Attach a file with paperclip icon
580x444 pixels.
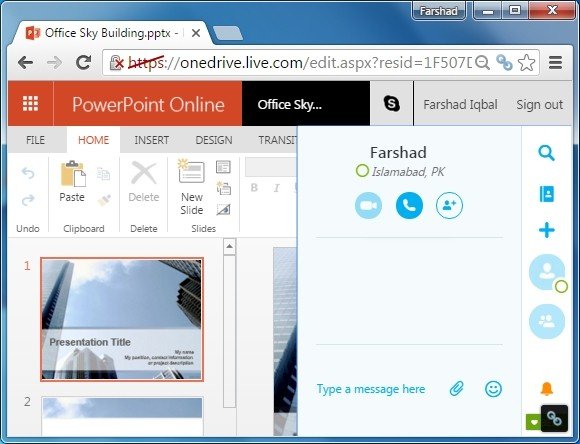tap(457, 389)
